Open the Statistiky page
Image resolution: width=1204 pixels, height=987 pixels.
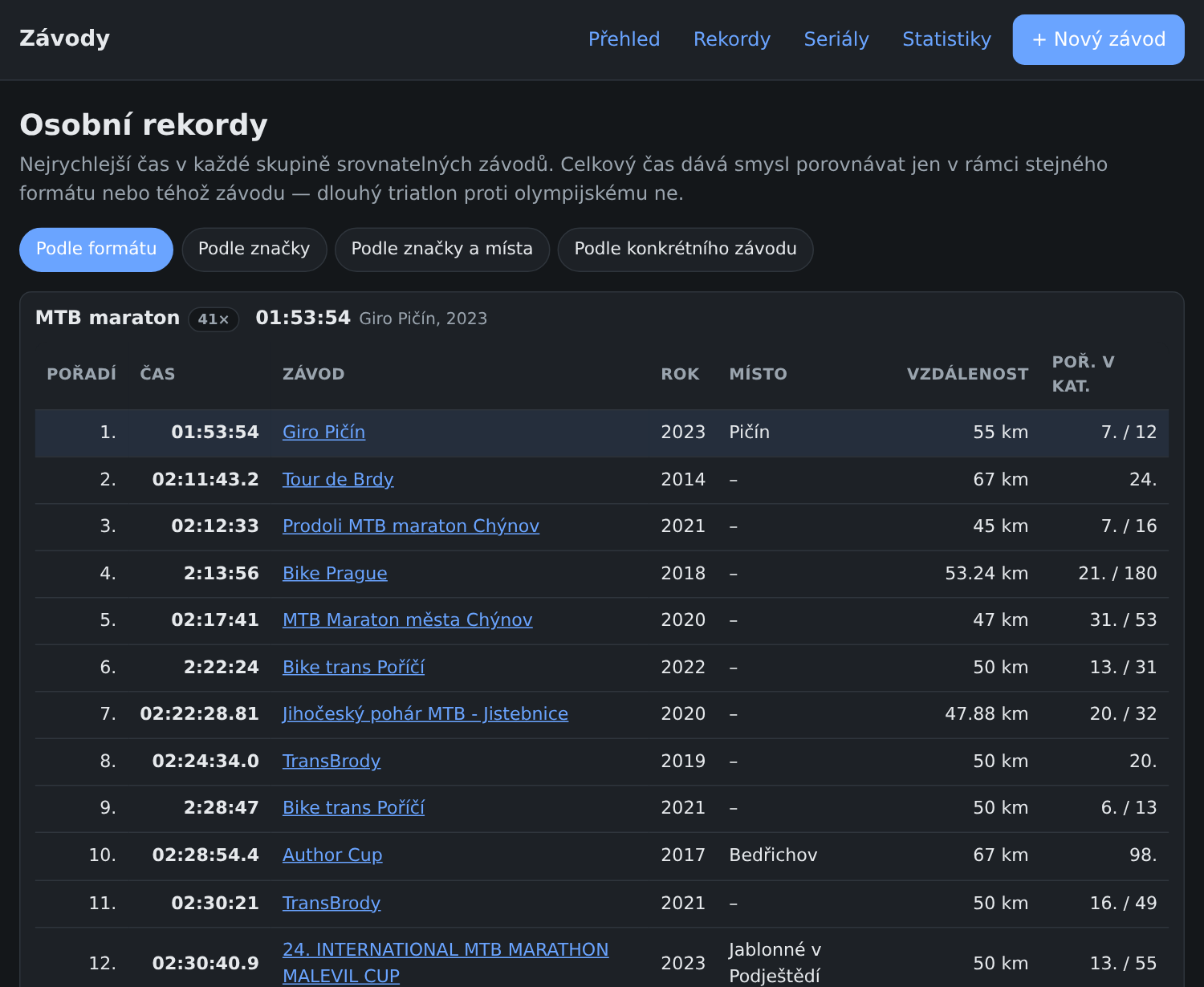point(947,39)
